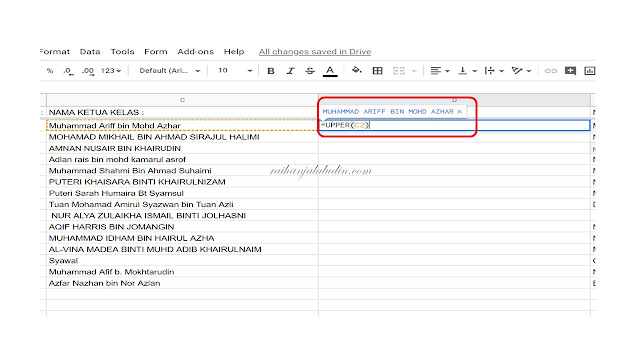Open the Help menu
640x360 pixels.
(234, 52)
